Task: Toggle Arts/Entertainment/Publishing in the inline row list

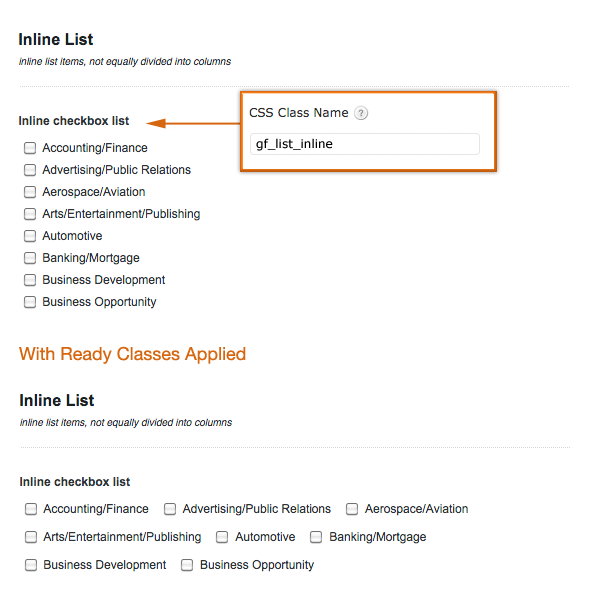Action: point(31,537)
